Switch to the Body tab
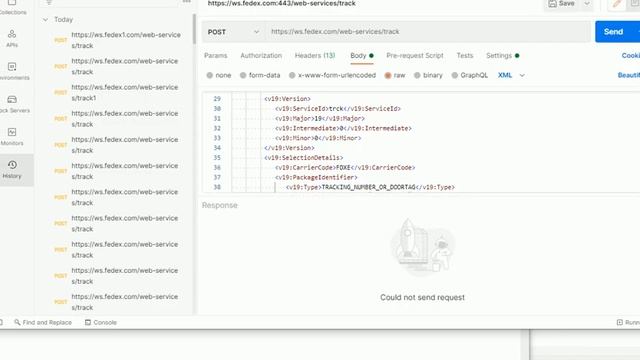 tap(362, 56)
